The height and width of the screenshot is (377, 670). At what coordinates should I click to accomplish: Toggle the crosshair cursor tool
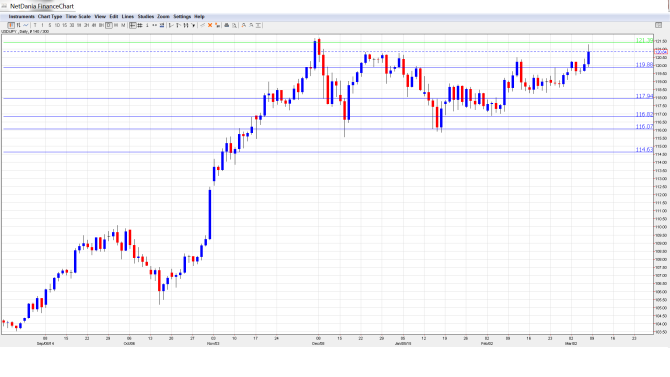133,25
